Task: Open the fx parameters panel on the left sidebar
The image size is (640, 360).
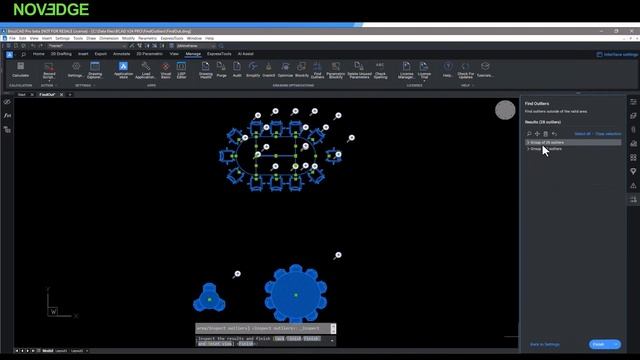Action: (7, 116)
